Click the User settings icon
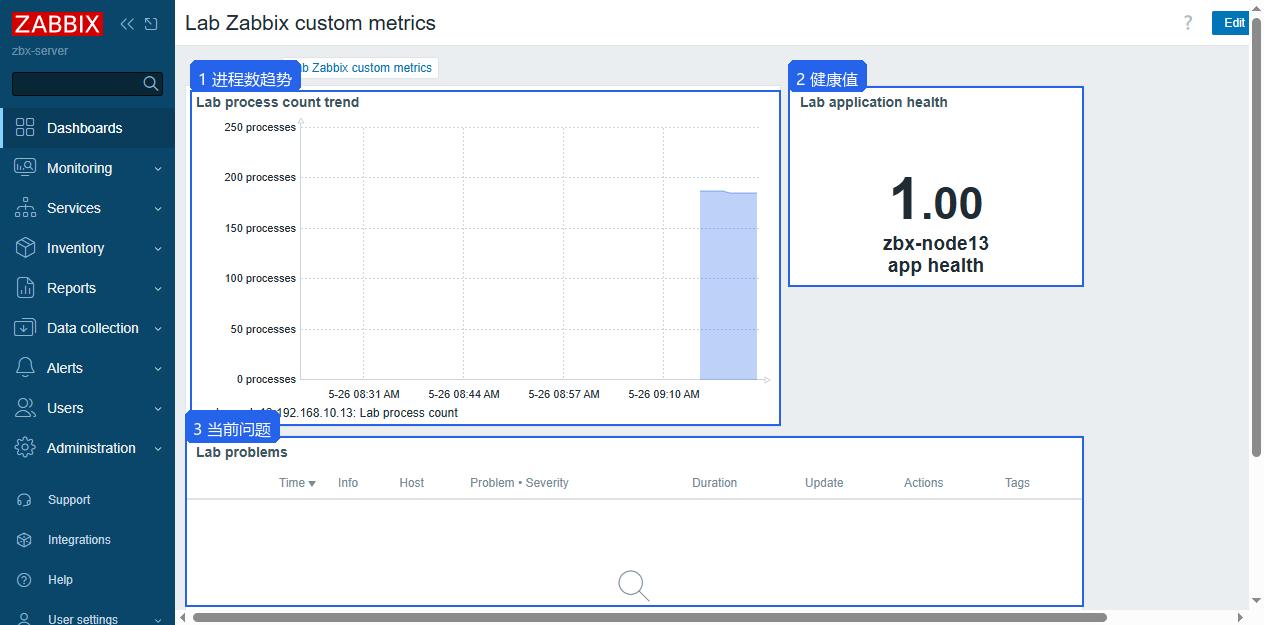Image resolution: width=1264 pixels, height=625 pixels. (x=25, y=619)
